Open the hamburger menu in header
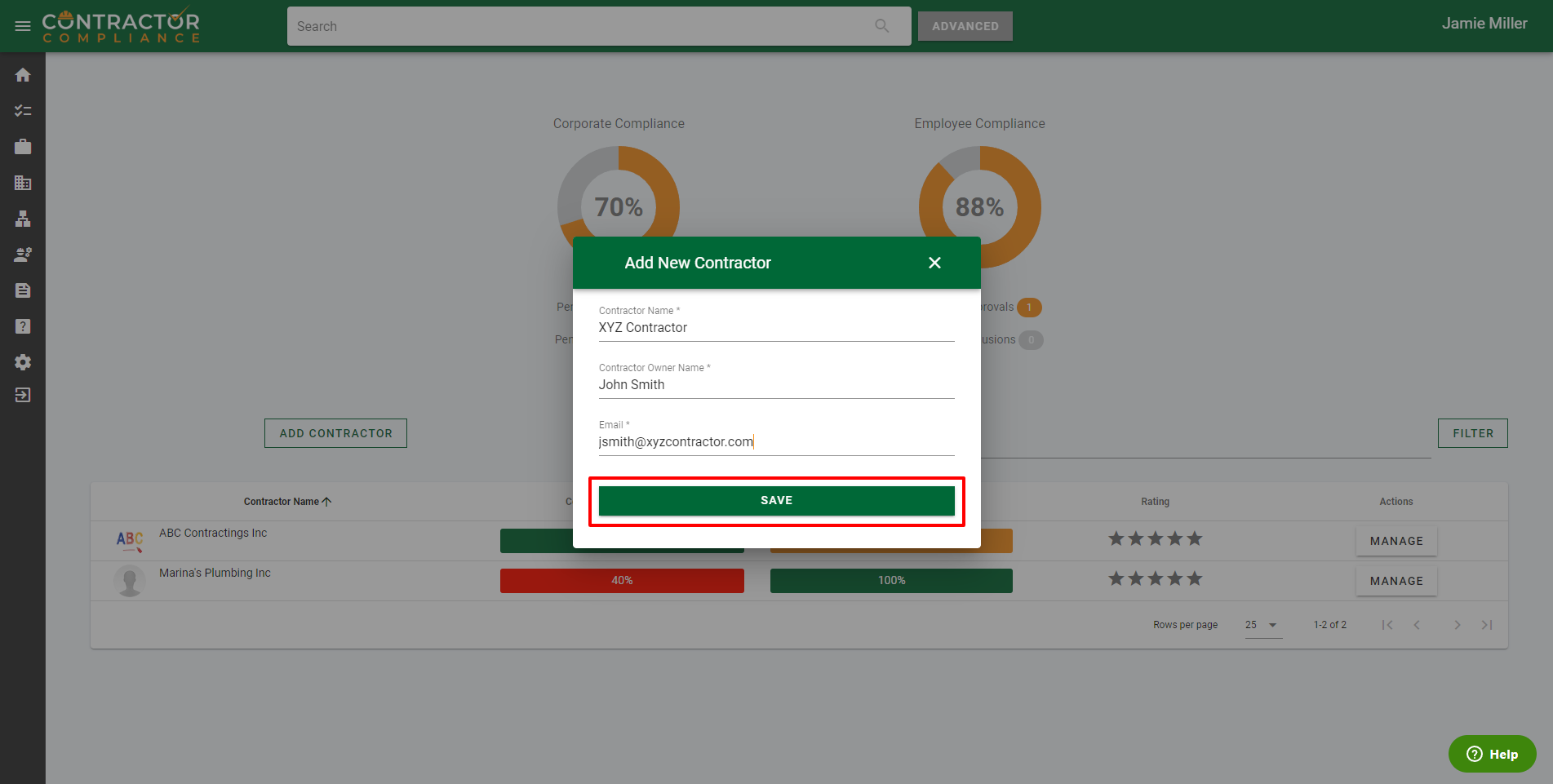 click(23, 26)
